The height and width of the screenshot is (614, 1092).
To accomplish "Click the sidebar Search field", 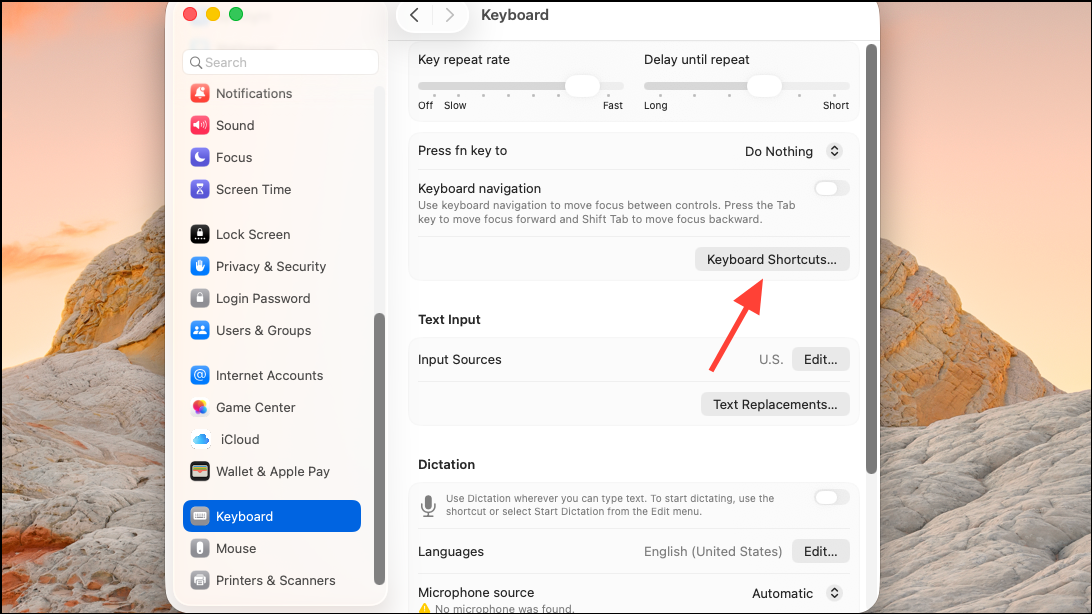I will pyautogui.click(x=280, y=62).
